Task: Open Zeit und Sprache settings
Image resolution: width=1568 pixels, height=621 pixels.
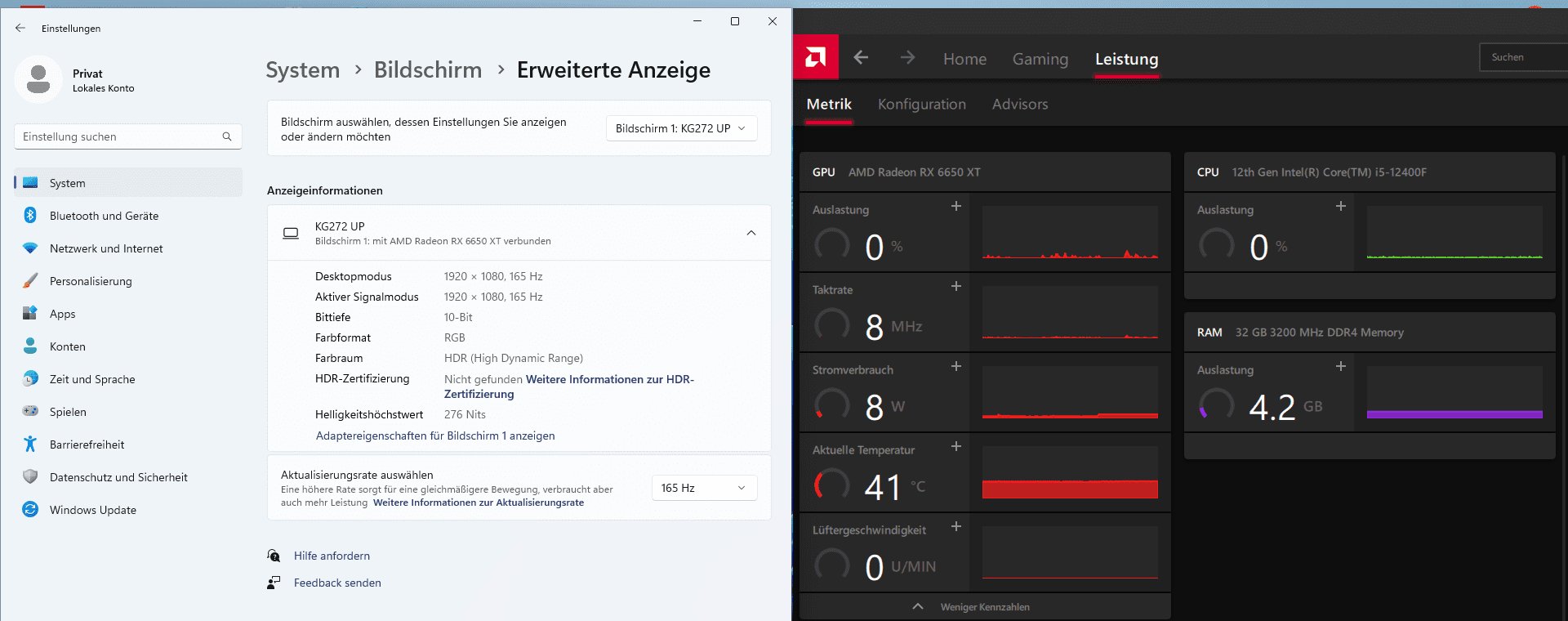Action: pos(128,379)
